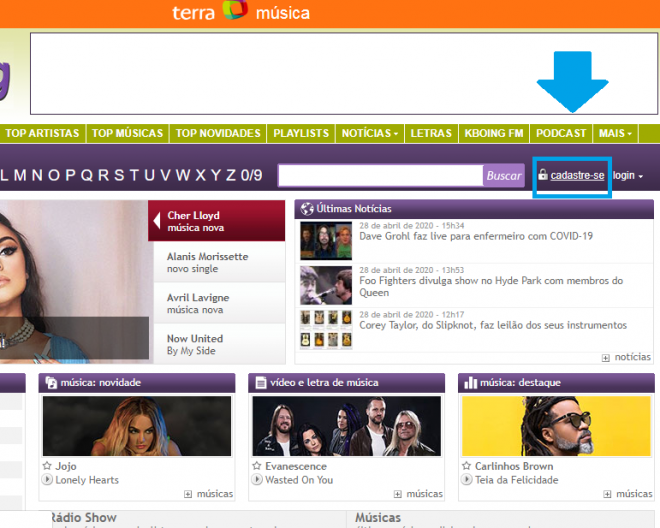
Task: Open the PLAYLISTS section
Action: [301, 133]
